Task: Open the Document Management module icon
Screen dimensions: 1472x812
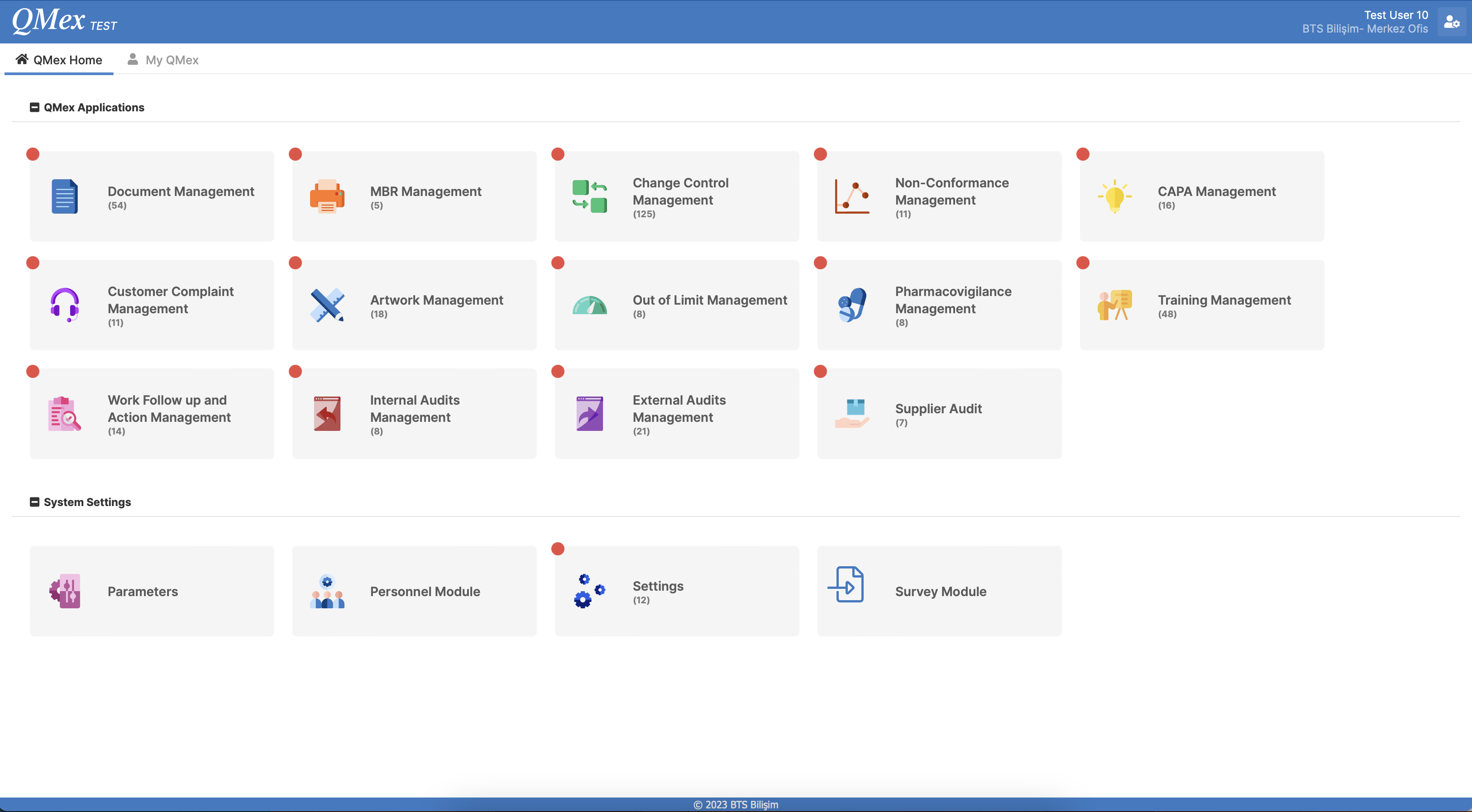Action: coord(65,196)
